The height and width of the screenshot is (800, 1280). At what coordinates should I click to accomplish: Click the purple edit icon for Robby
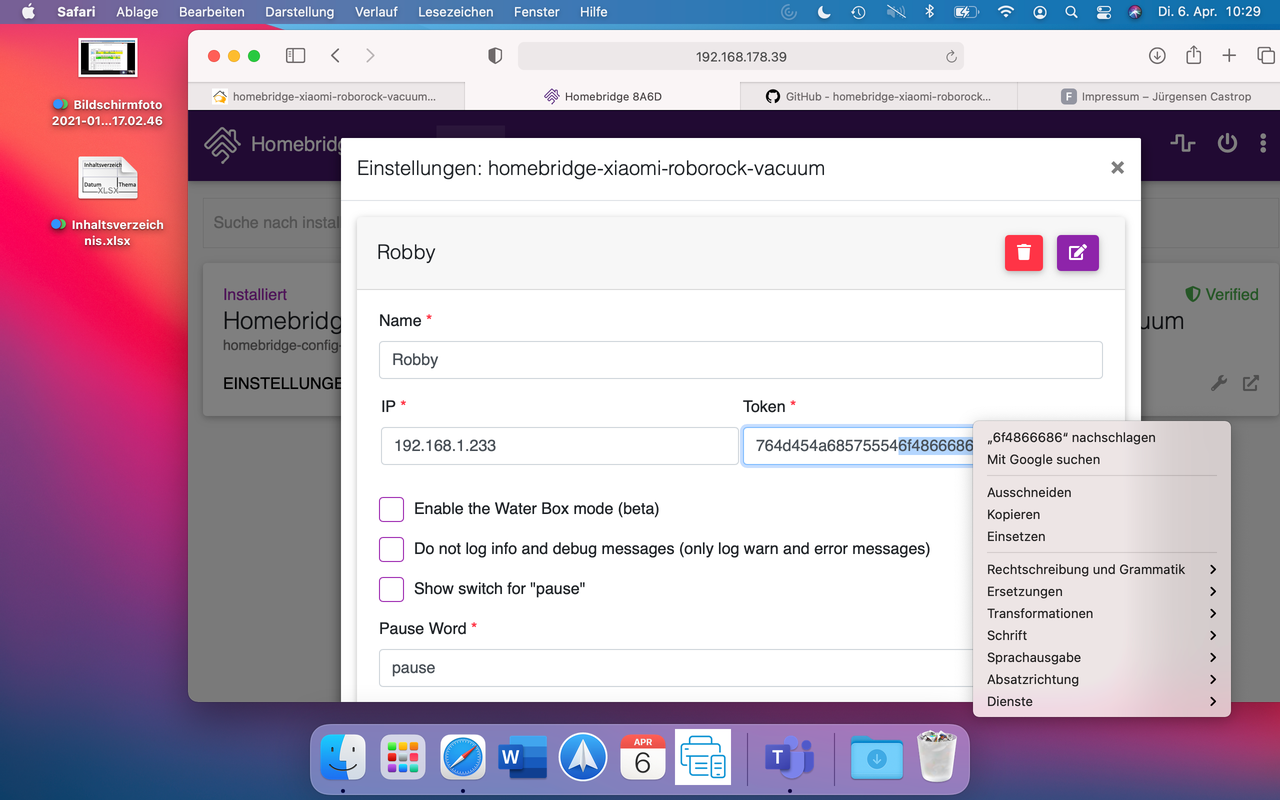pos(1077,253)
